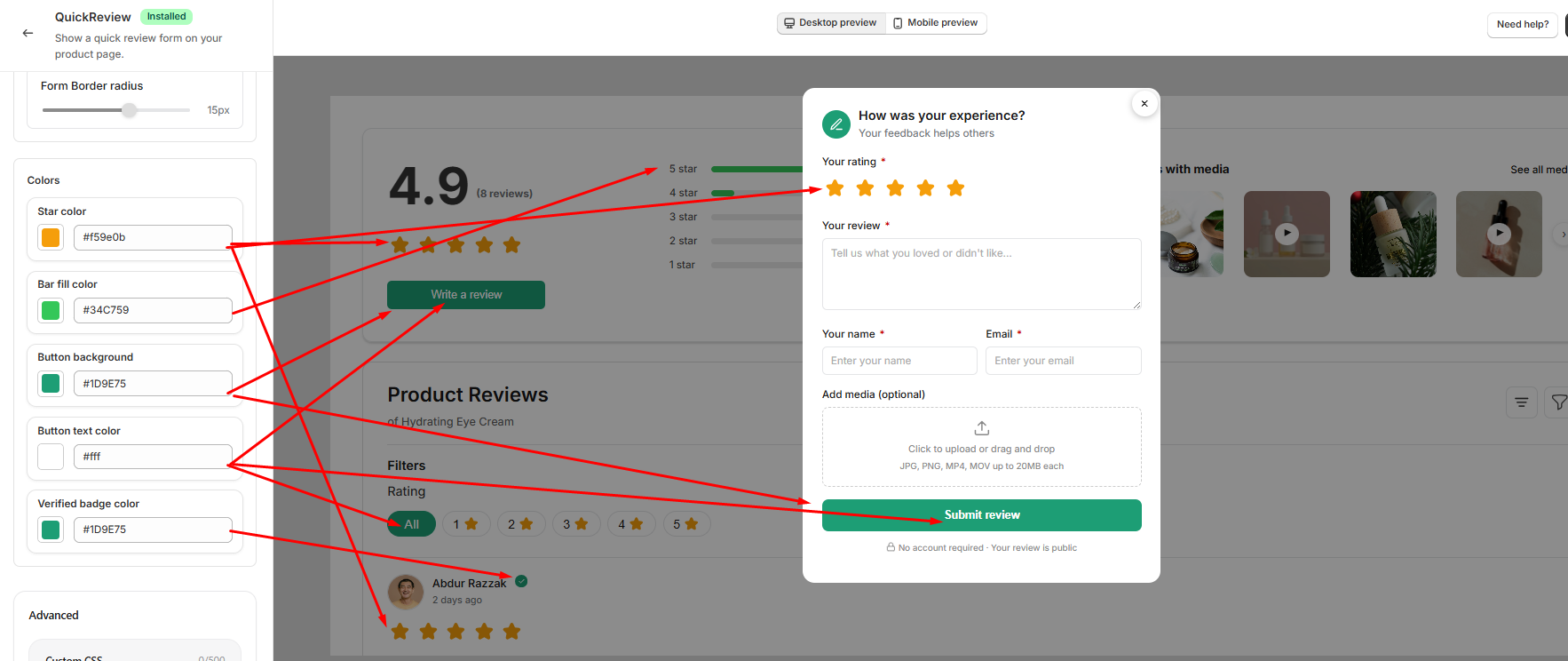Edit the Button text color hex field

pyautogui.click(x=153, y=457)
